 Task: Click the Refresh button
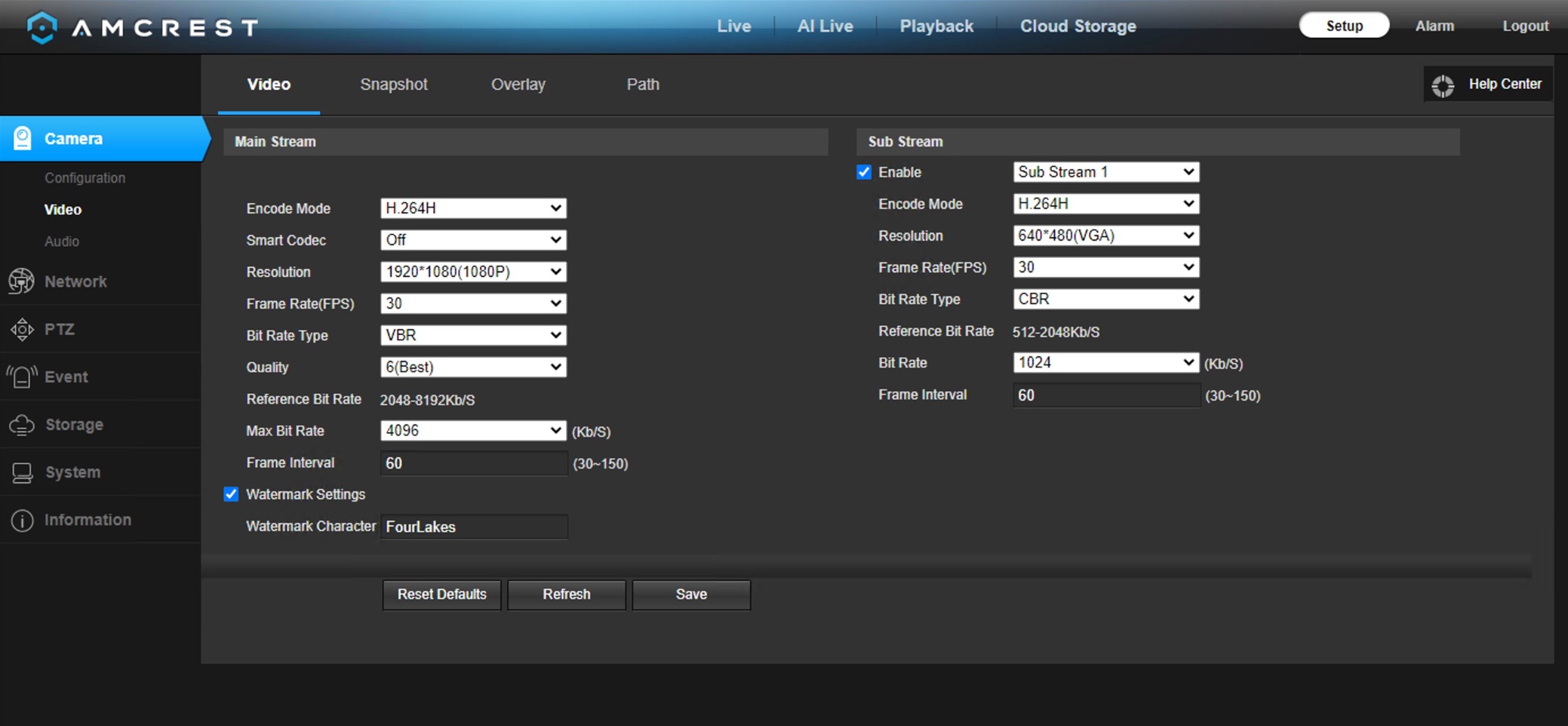click(567, 595)
